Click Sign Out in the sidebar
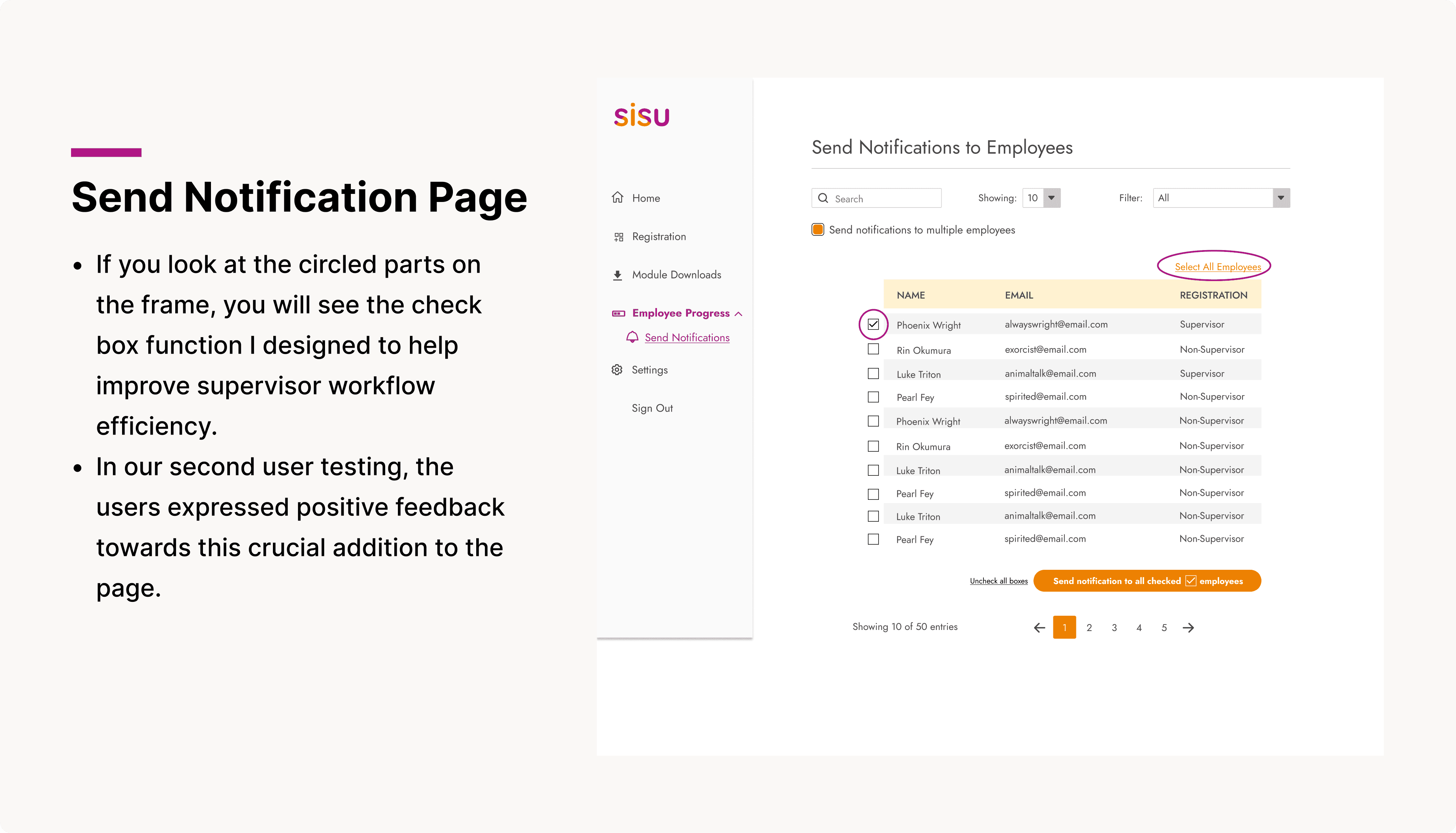 652,408
